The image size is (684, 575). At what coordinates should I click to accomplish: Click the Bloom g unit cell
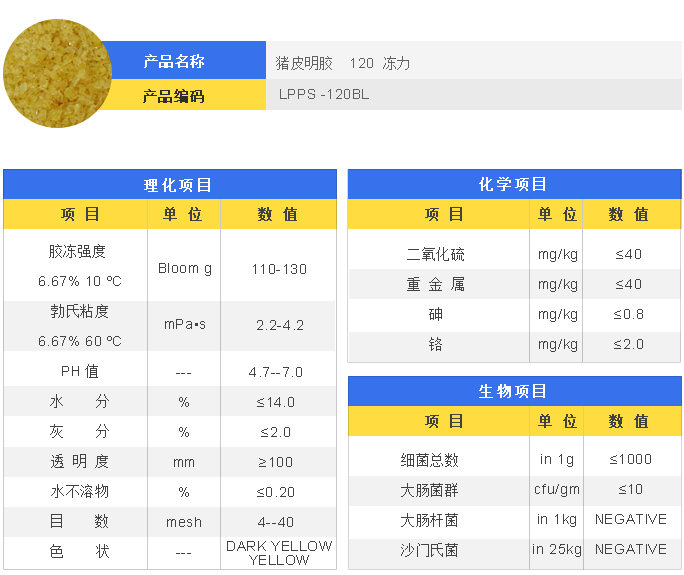pyautogui.click(x=184, y=268)
